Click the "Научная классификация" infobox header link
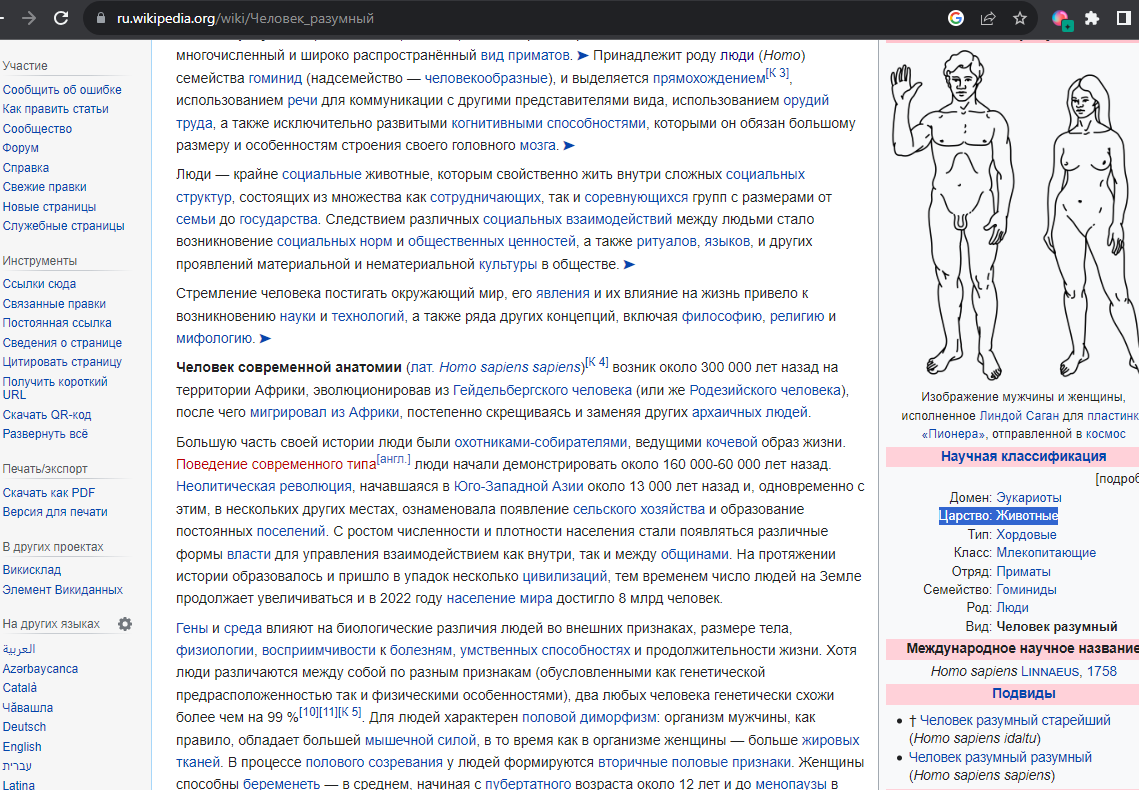Image resolution: width=1139 pixels, height=790 pixels. [x=1024, y=456]
